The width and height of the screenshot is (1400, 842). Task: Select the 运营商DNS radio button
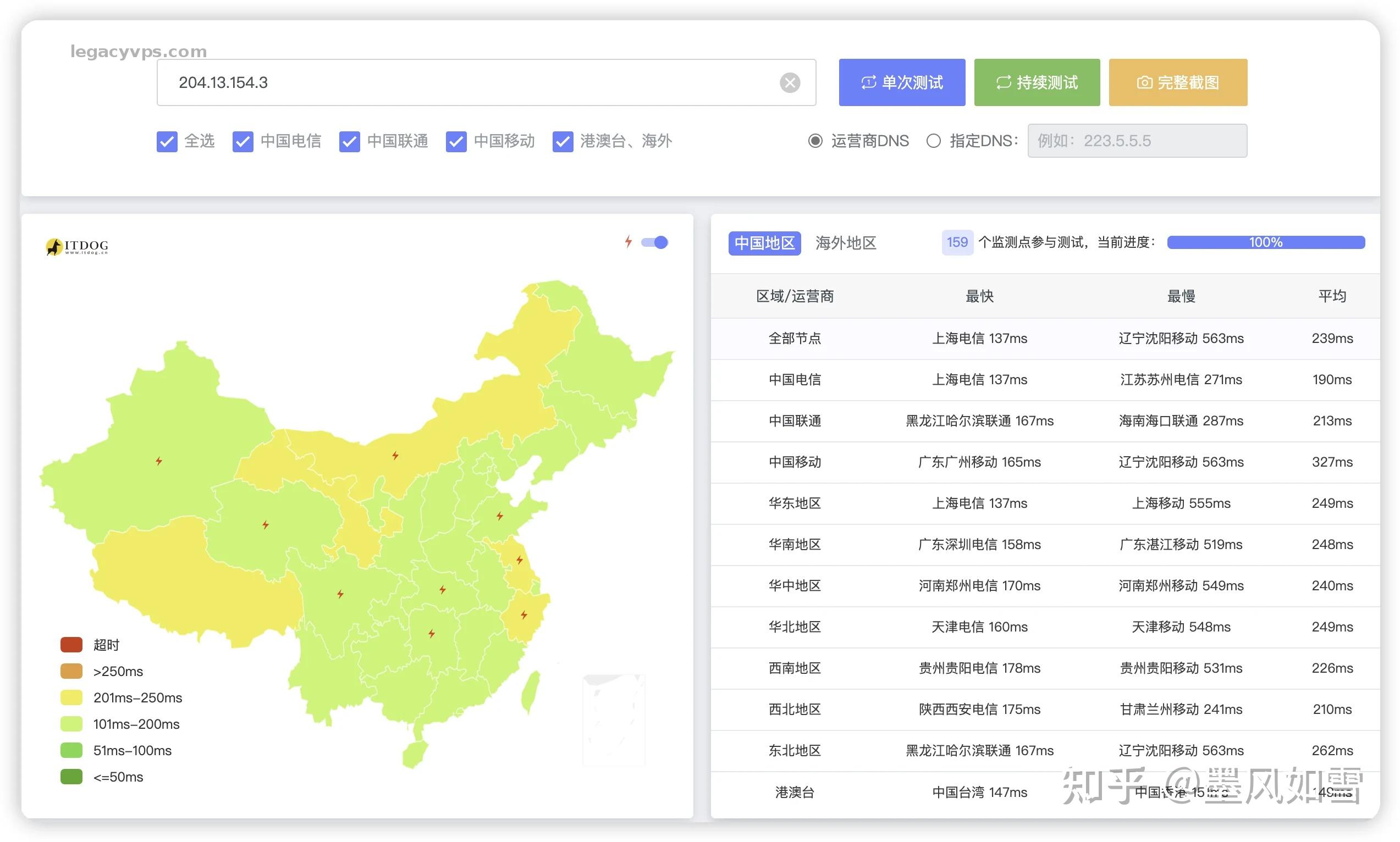click(x=815, y=141)
